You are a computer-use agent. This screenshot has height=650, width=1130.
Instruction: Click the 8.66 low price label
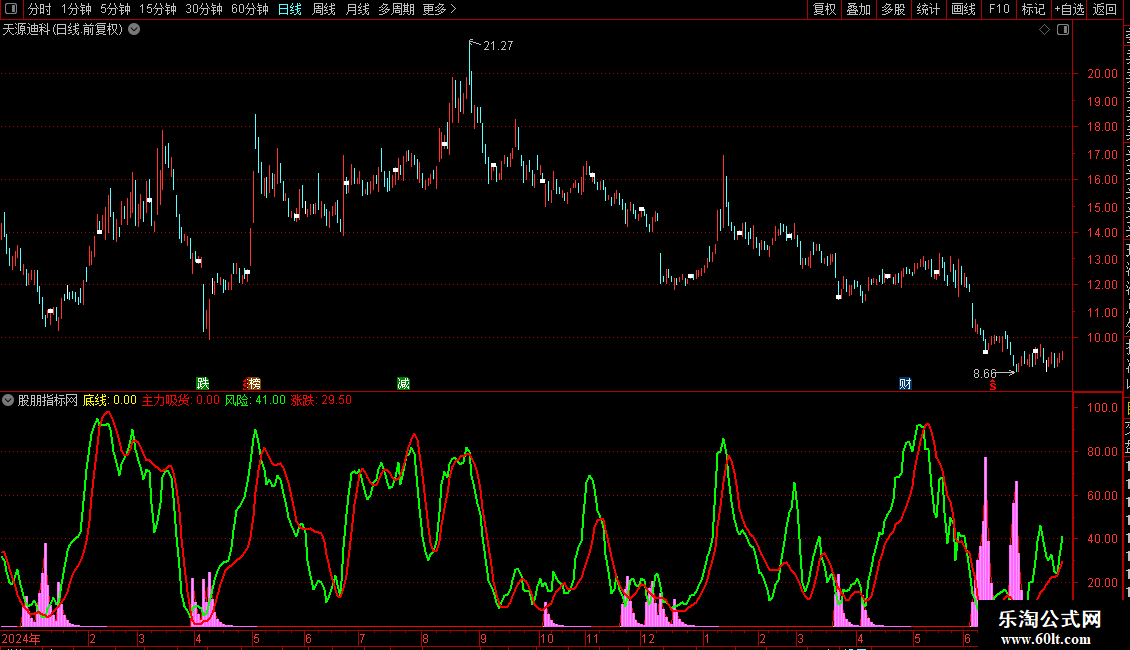(984, 373)
